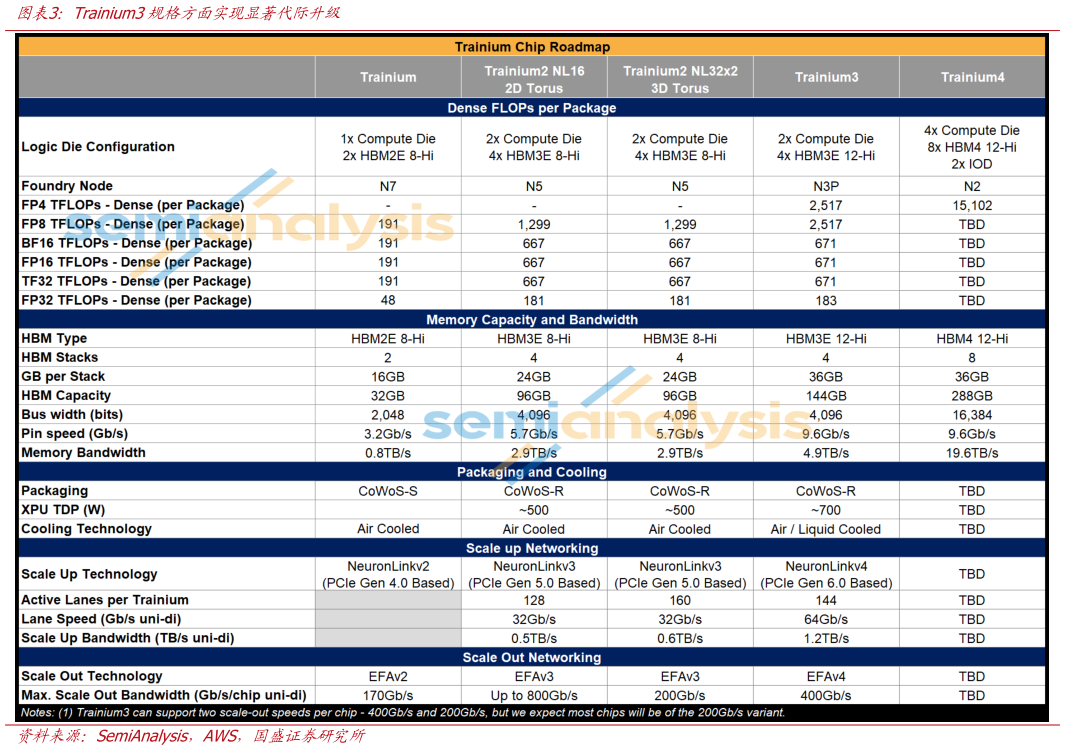The height and width of the screenshot is (750, 1065).
Task: Select the "N7" foundry node cell
Action: 388,186
